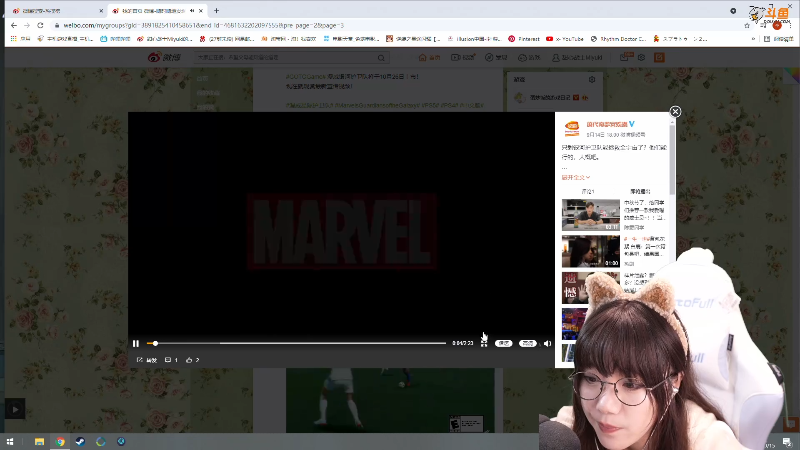Open Steam from the taskbar
800x450 pixels.
click(x=80, y=442)
